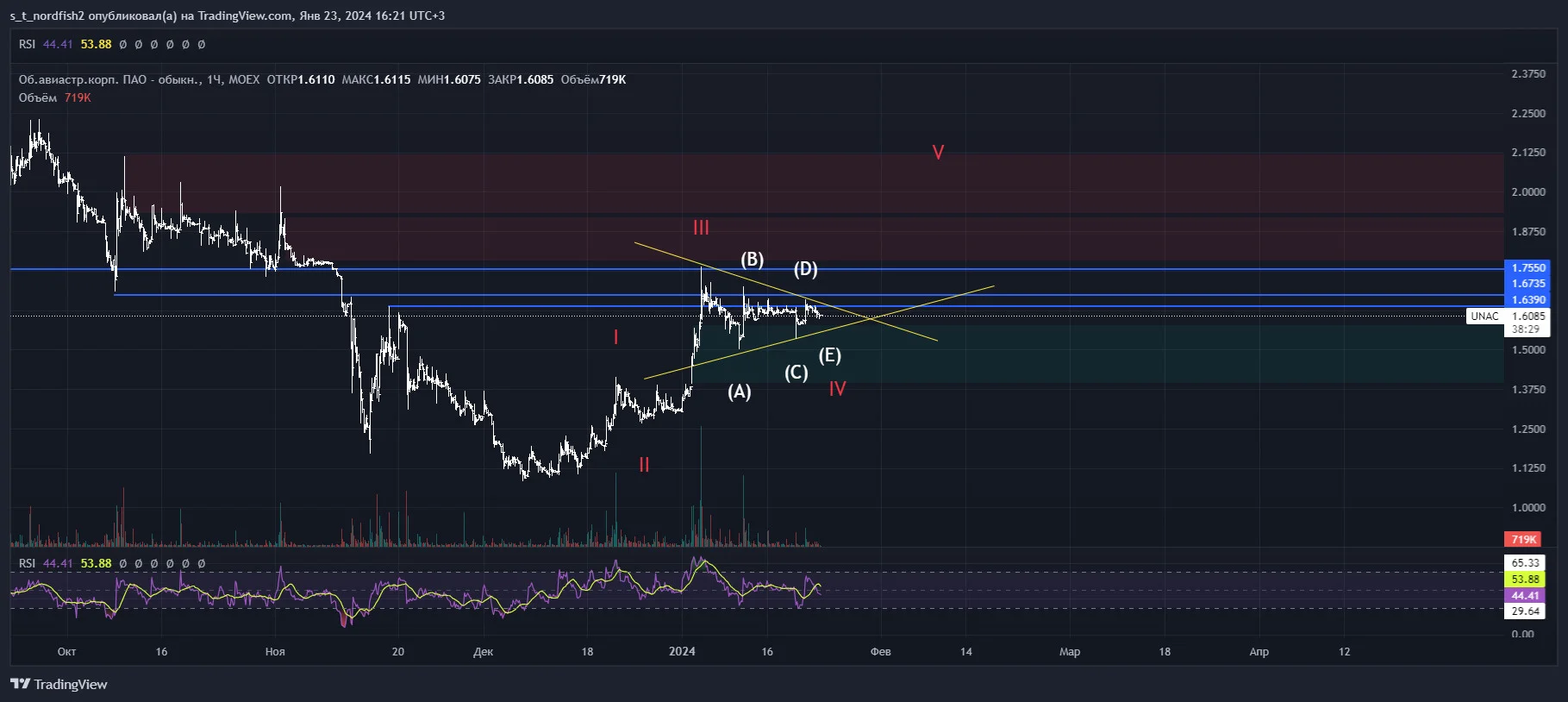
Task: Click the blue 1.6390 price label
Action: [1528, 300]
